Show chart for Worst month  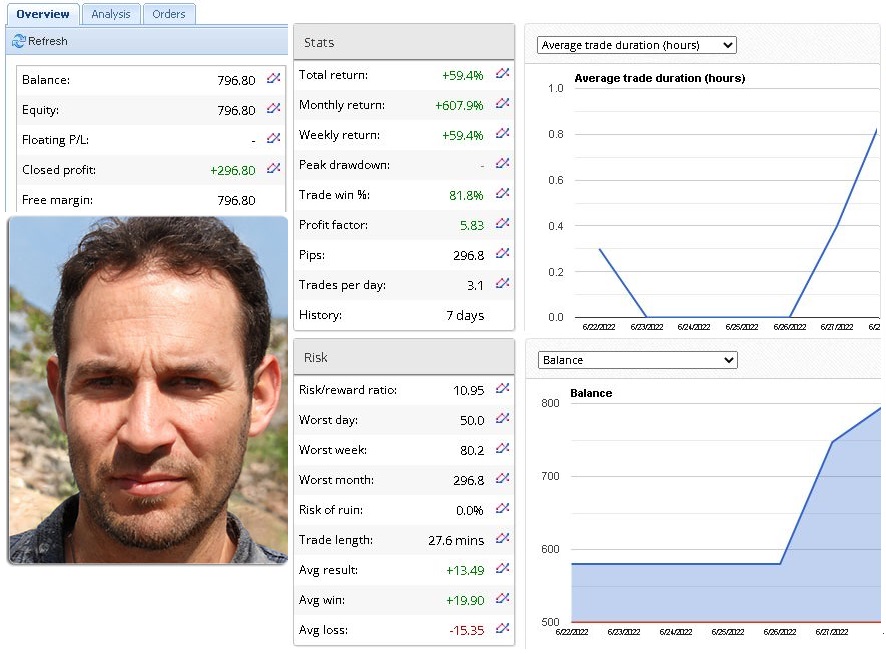point(502,478)
